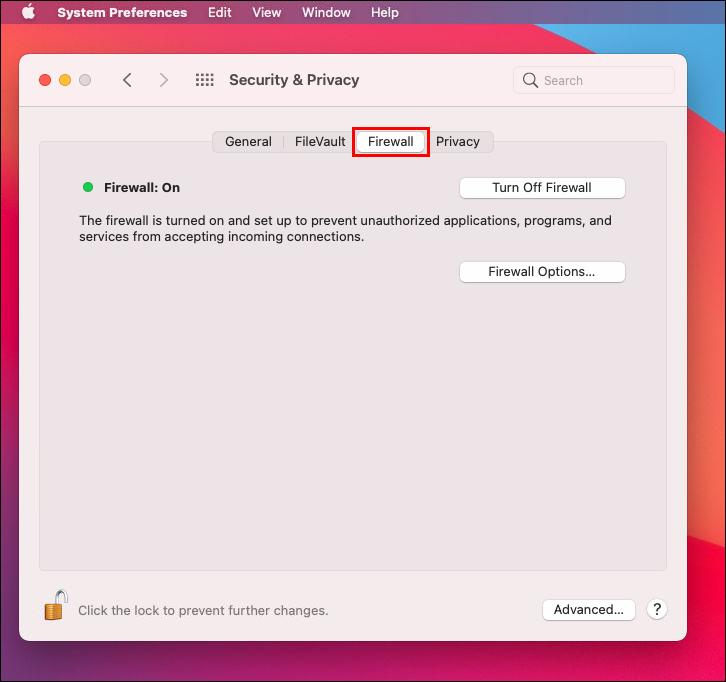
Task: Open the Advanced settings button
Action: 588,610
